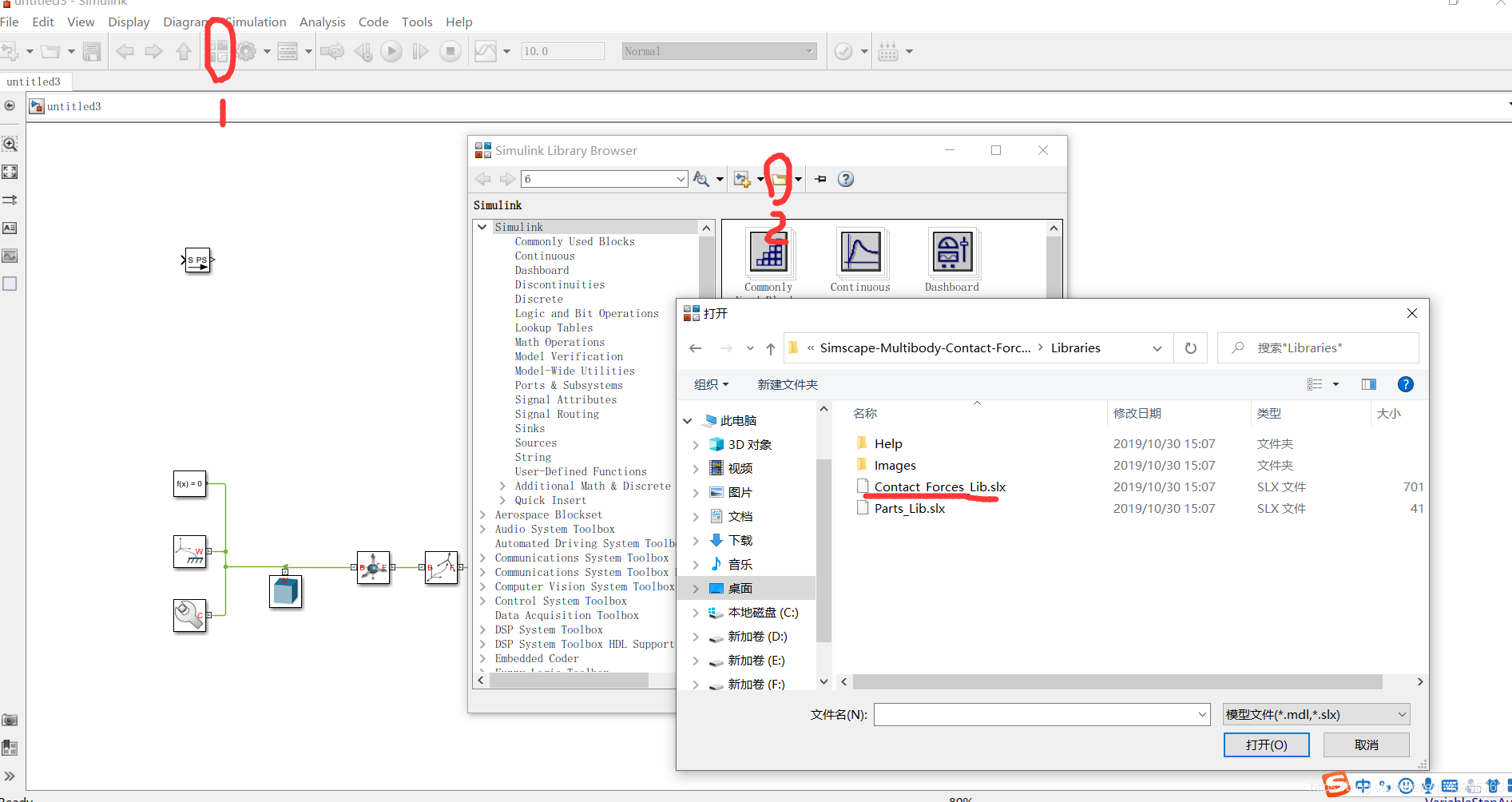Click the Annotation text tool in palette
This screenshot has height=802, width=1512.
point(10,228)
